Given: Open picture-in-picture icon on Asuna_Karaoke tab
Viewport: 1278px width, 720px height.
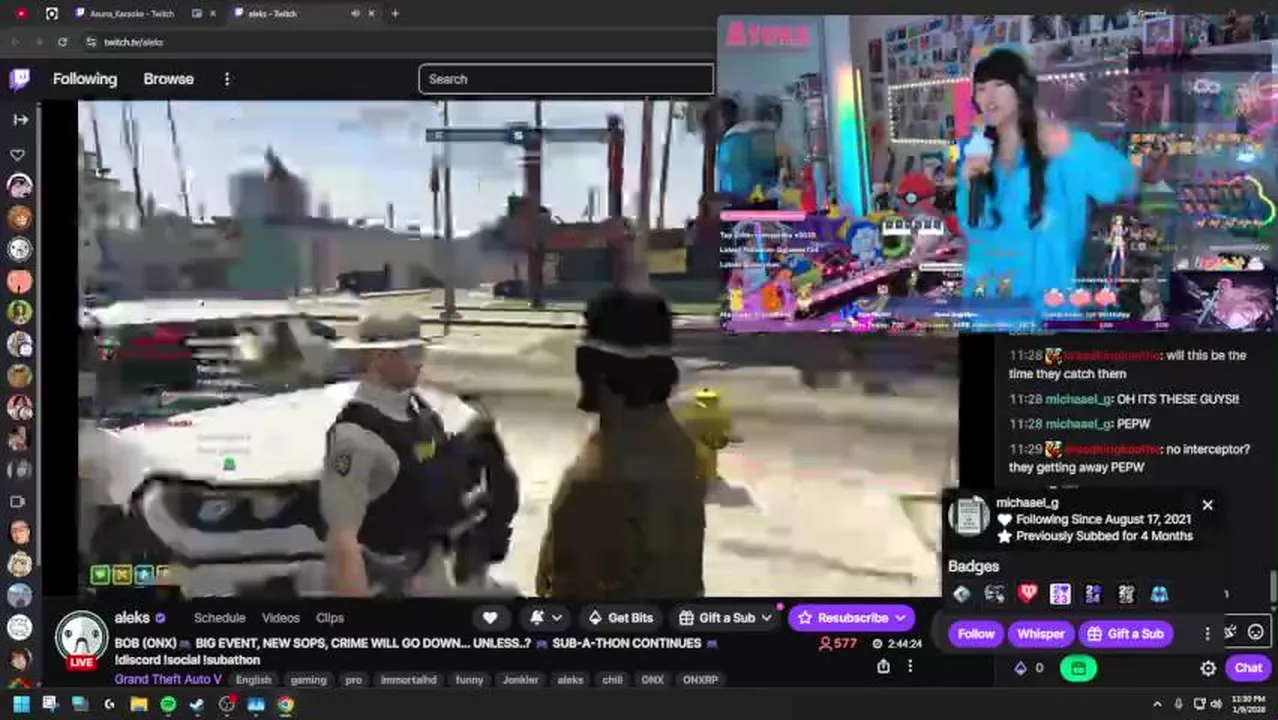Looking at the screenshot, I should tap(197, 14).
